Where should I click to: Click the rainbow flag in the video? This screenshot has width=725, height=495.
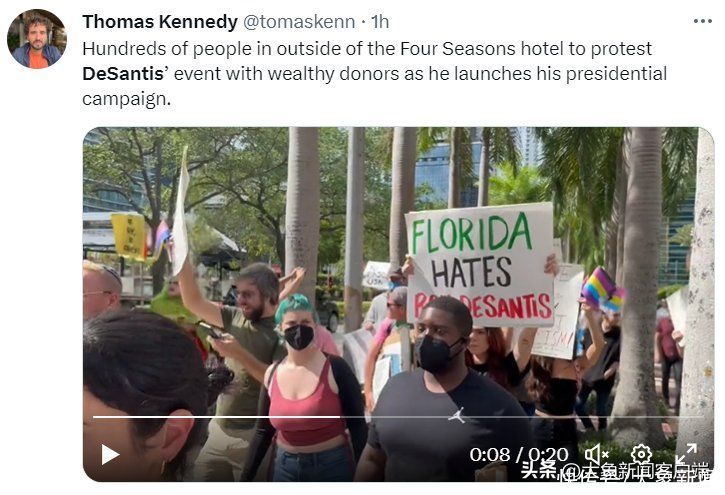click(602, 289)
